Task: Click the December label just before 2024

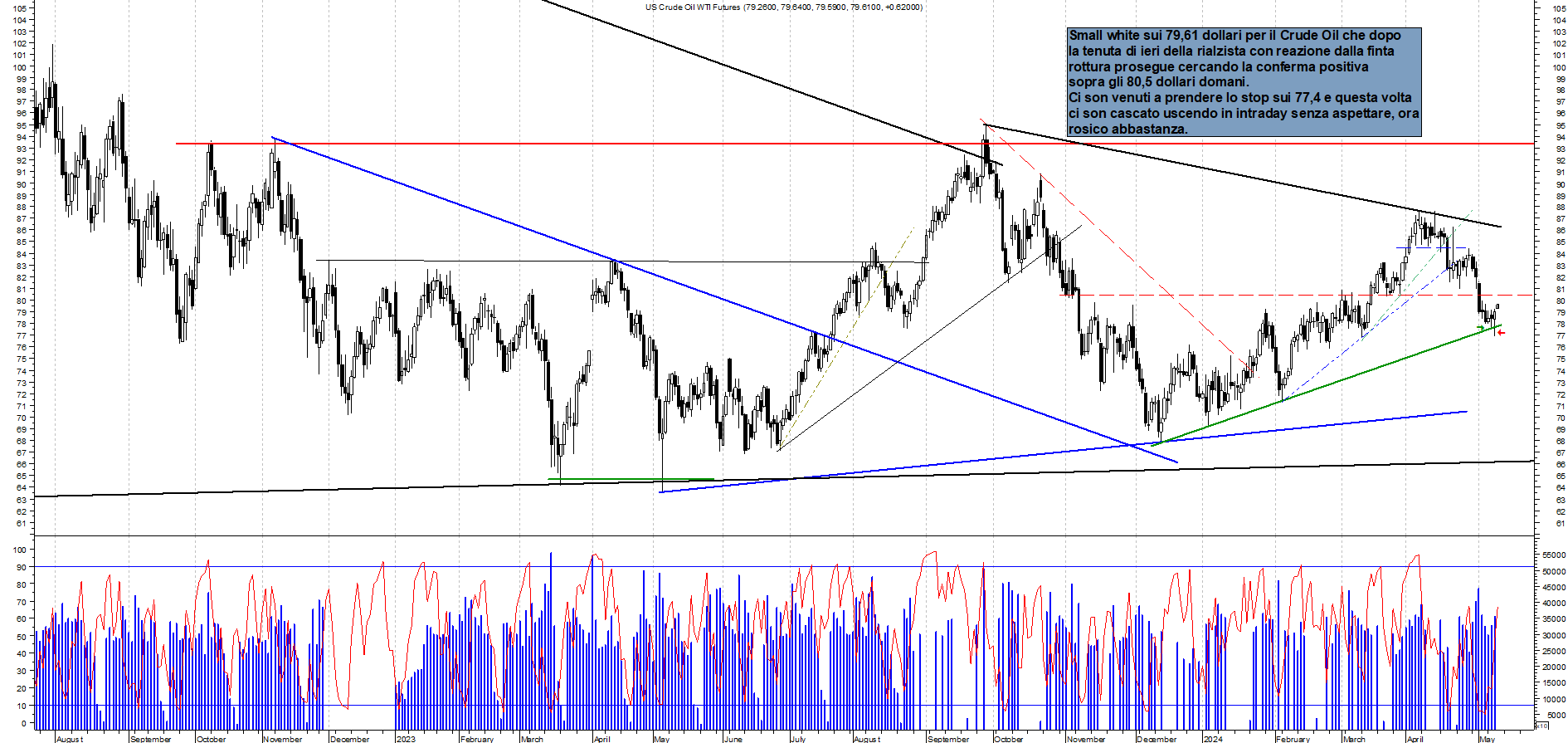Action: [x=1157, y=738]
